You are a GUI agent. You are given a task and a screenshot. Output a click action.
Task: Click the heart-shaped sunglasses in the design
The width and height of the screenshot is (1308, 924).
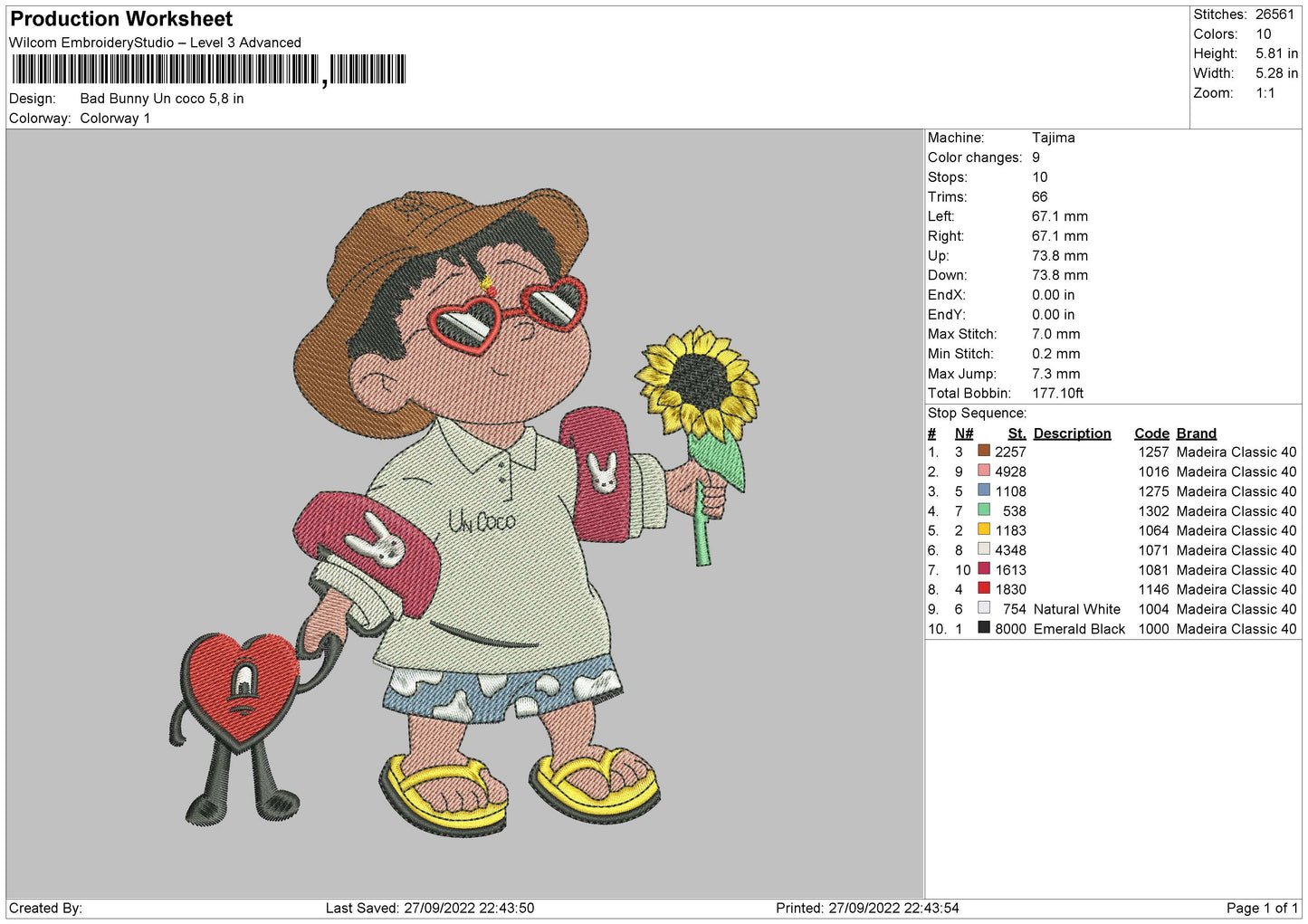tap(507, 314)
